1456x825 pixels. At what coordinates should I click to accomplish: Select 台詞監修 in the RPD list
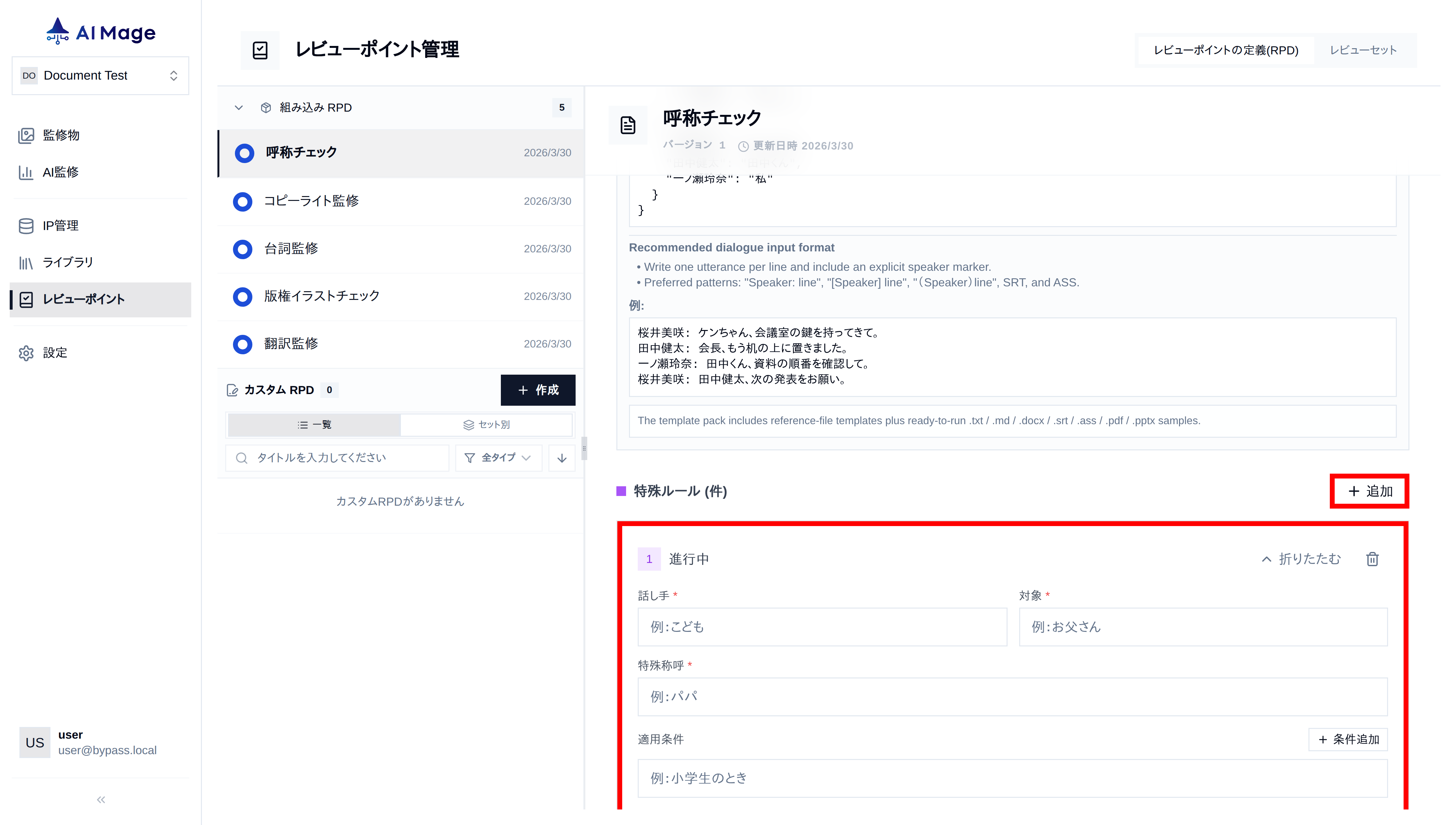tap(401, 249)
